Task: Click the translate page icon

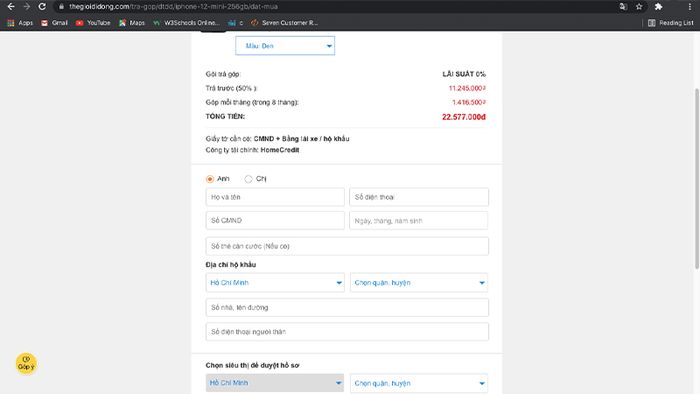Action: coord(623,7)
